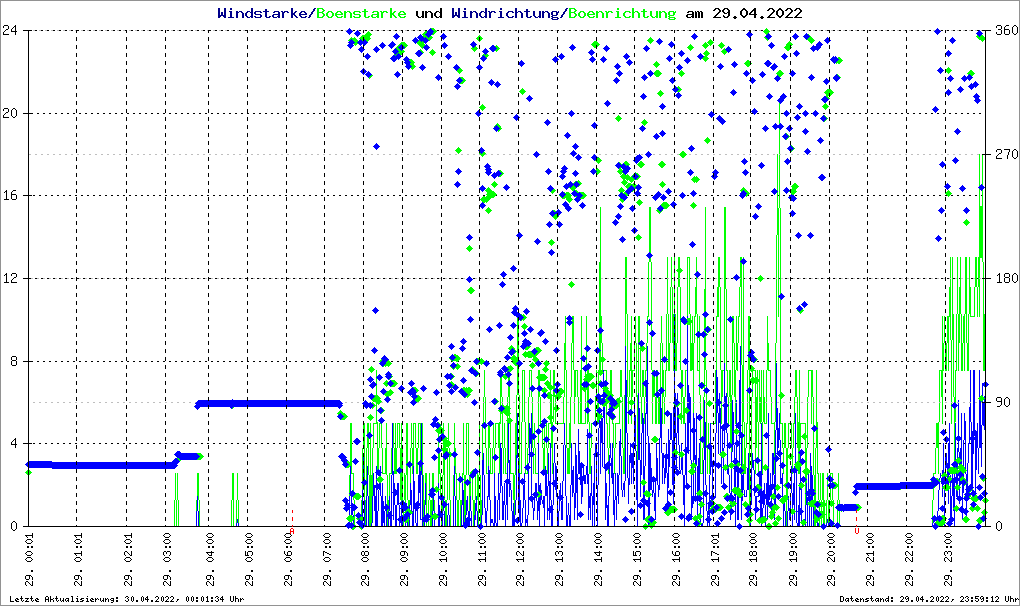Click the "Windstarke" word in the chart title
Viewport: 1020px width, 606px height.
(262, 13)
